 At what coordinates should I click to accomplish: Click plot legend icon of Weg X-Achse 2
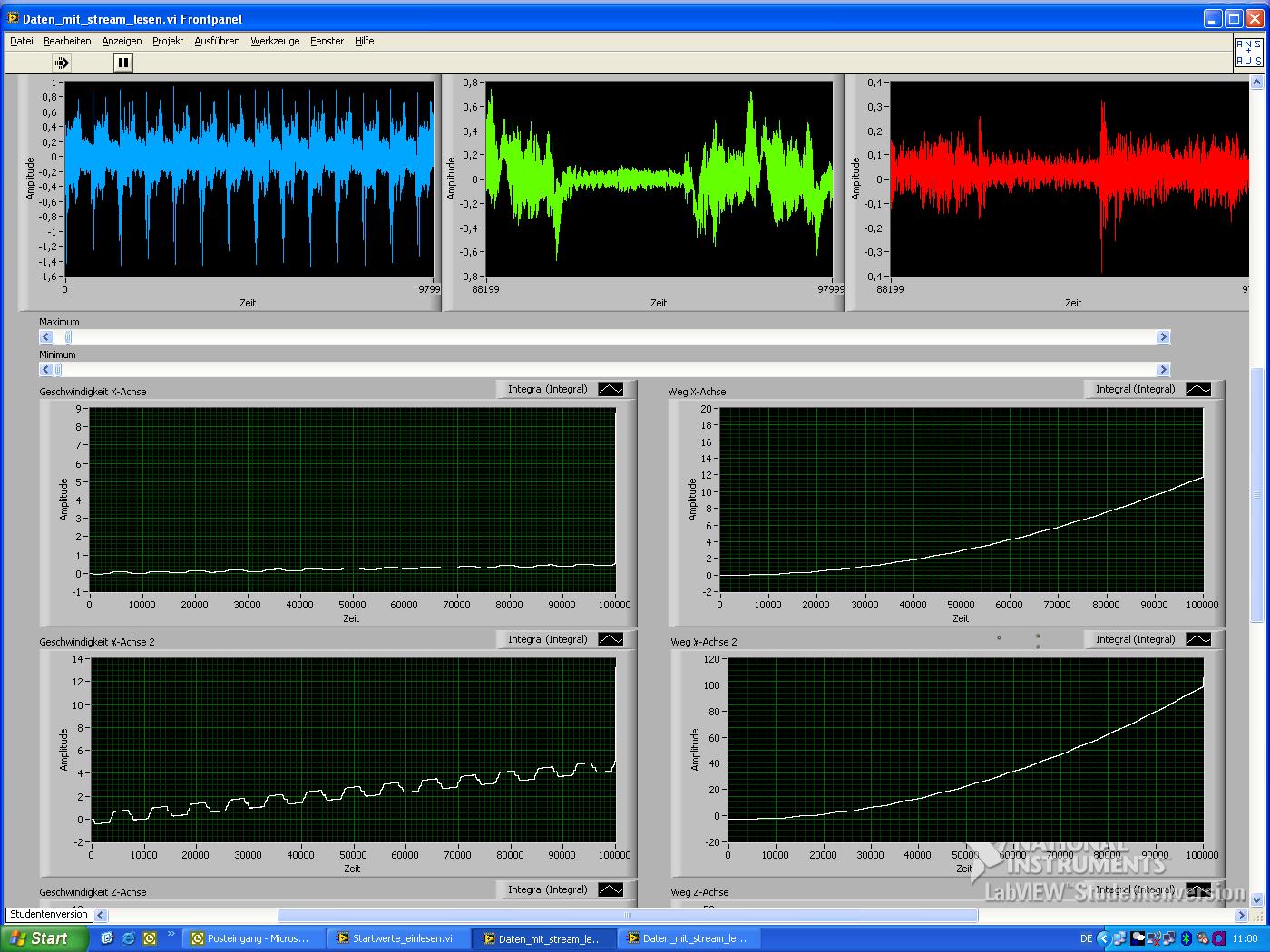coord(1198,639)
